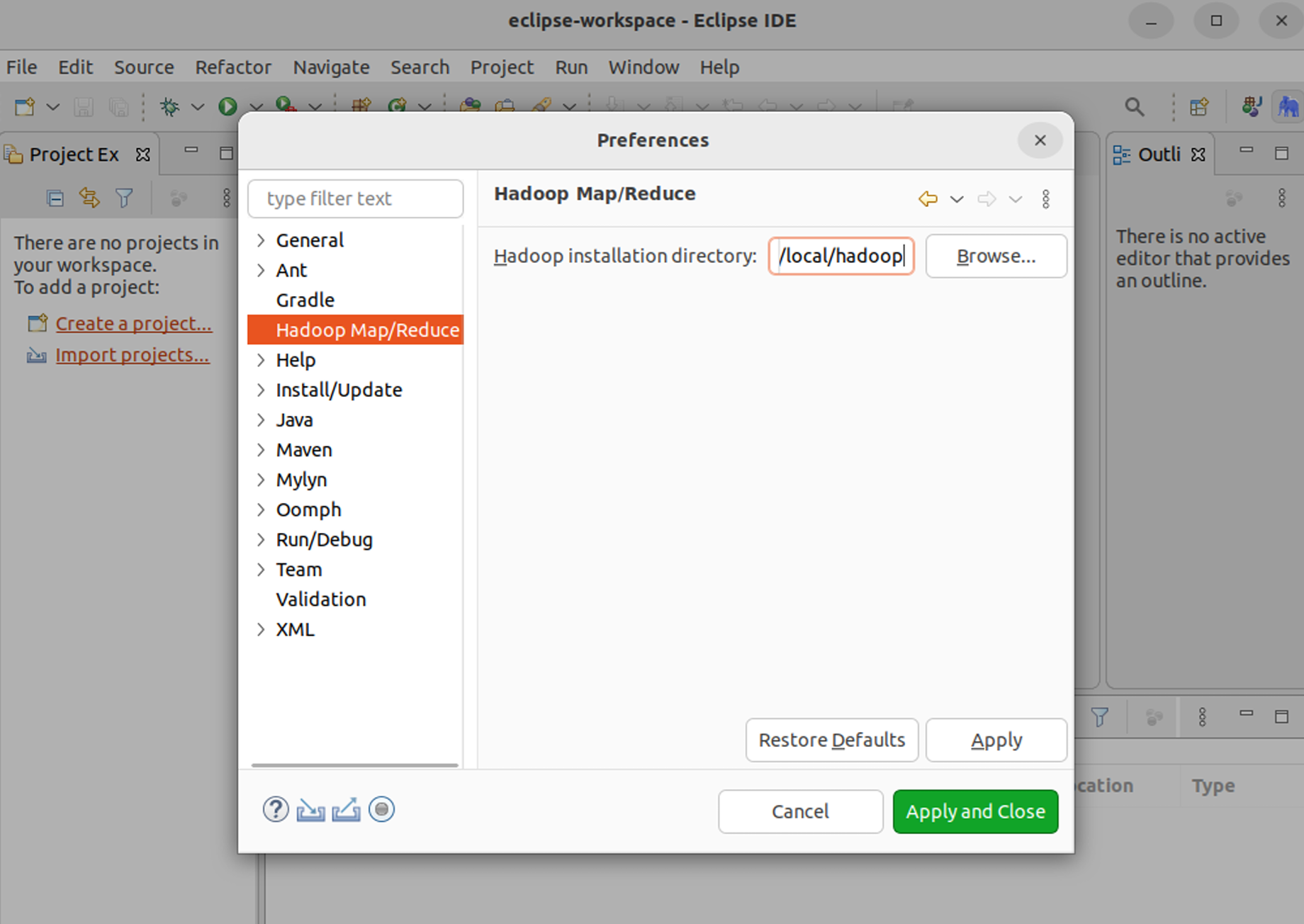Click the filter funnel in Project Explorer

pos(124,198)
